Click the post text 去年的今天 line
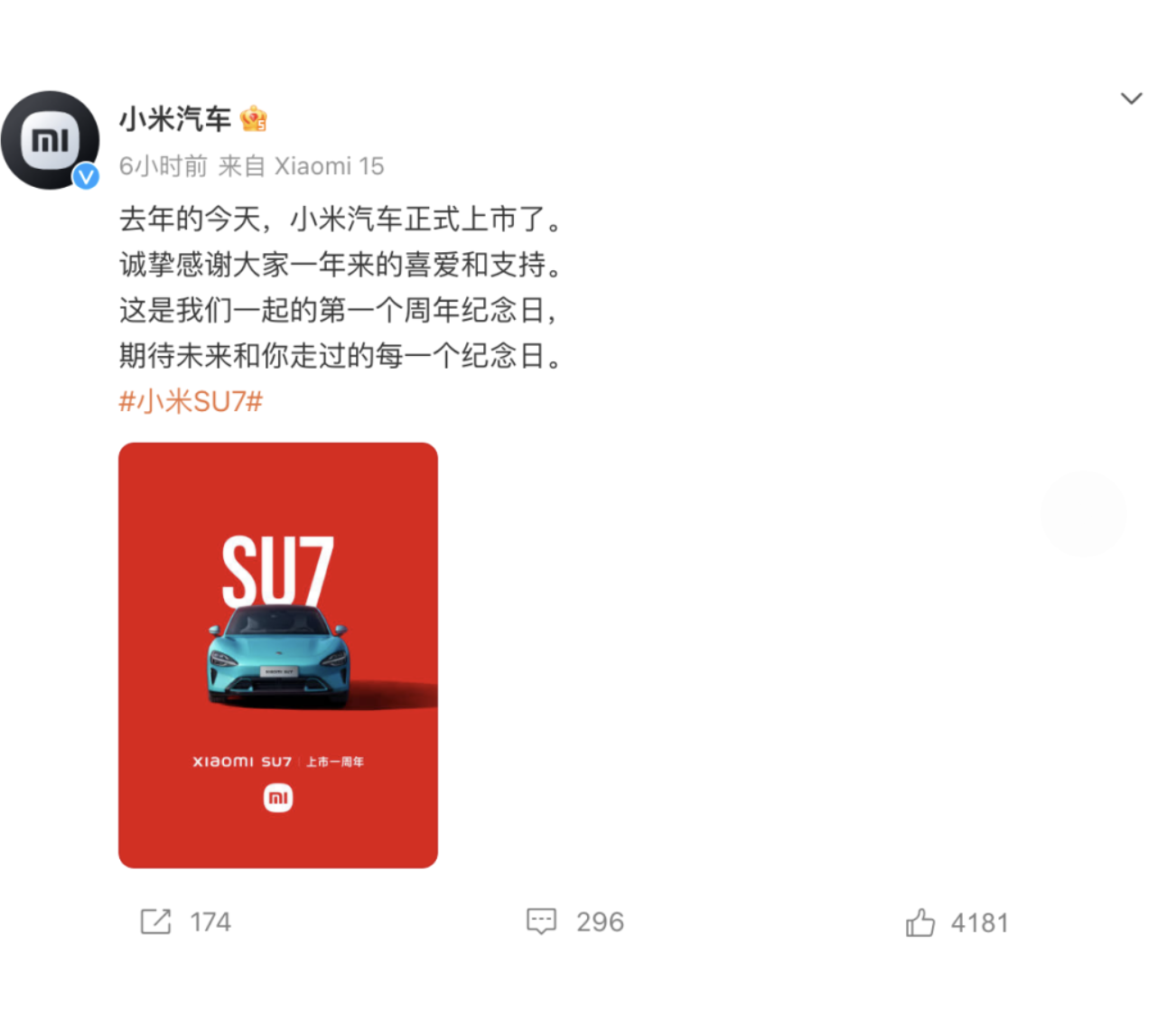 click(x=341, y=219)
